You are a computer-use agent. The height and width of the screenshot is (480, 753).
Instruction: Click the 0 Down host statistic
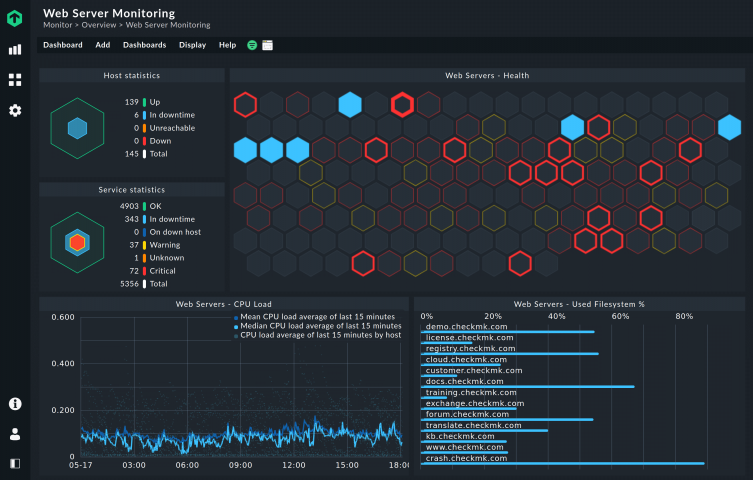pyautogui.click(x=152, y=141)
